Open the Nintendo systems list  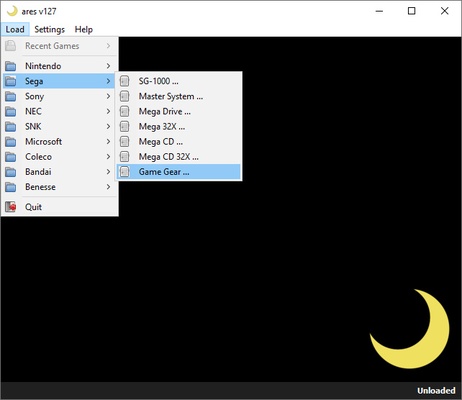click(x=59, y=66)
